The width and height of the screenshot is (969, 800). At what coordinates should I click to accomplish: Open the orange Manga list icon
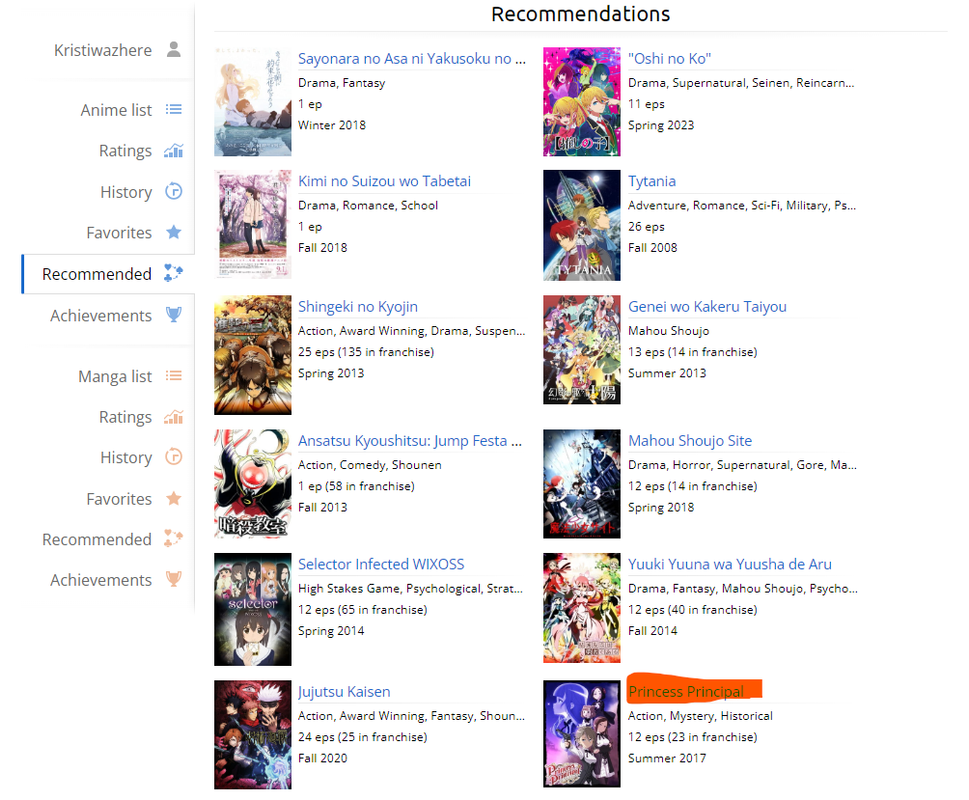174,376
